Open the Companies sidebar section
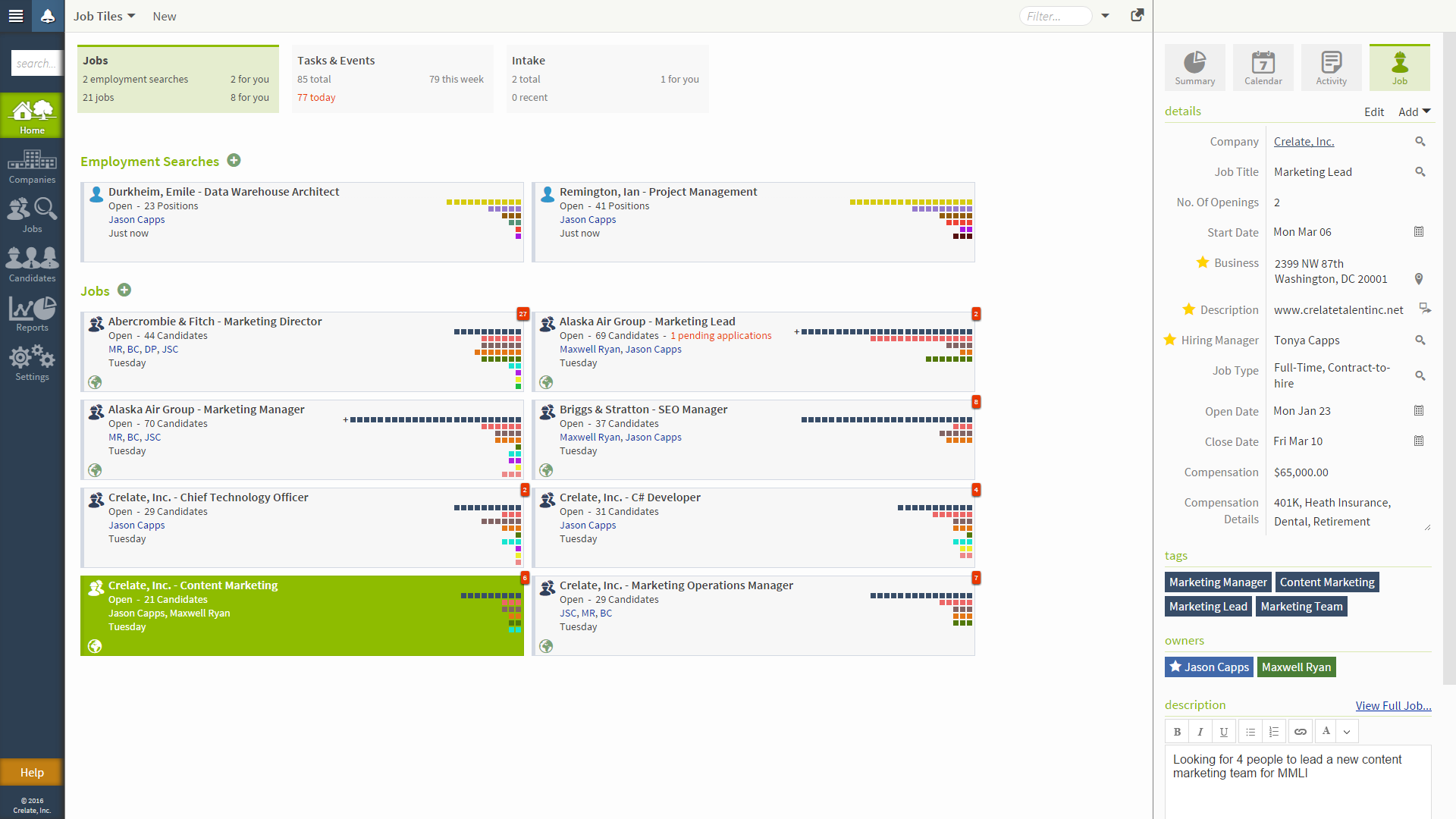Viewport: 1456px width, 819px height. coord(32,167)
